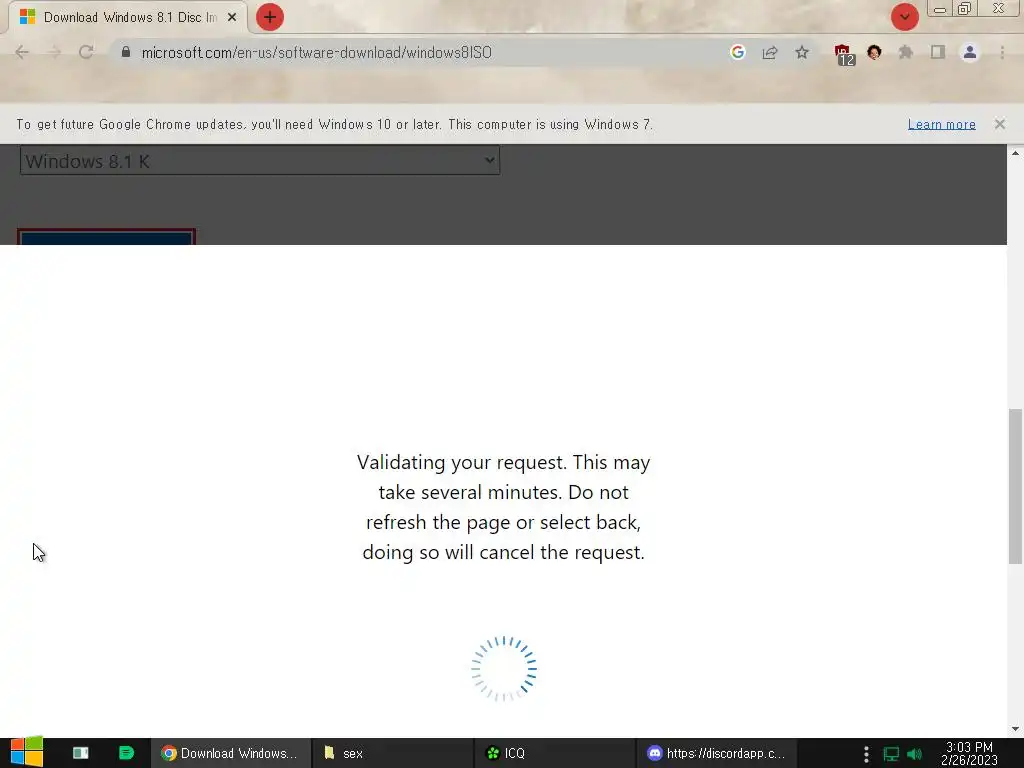Open the Windows Start menu

click(x=27, y=753)
